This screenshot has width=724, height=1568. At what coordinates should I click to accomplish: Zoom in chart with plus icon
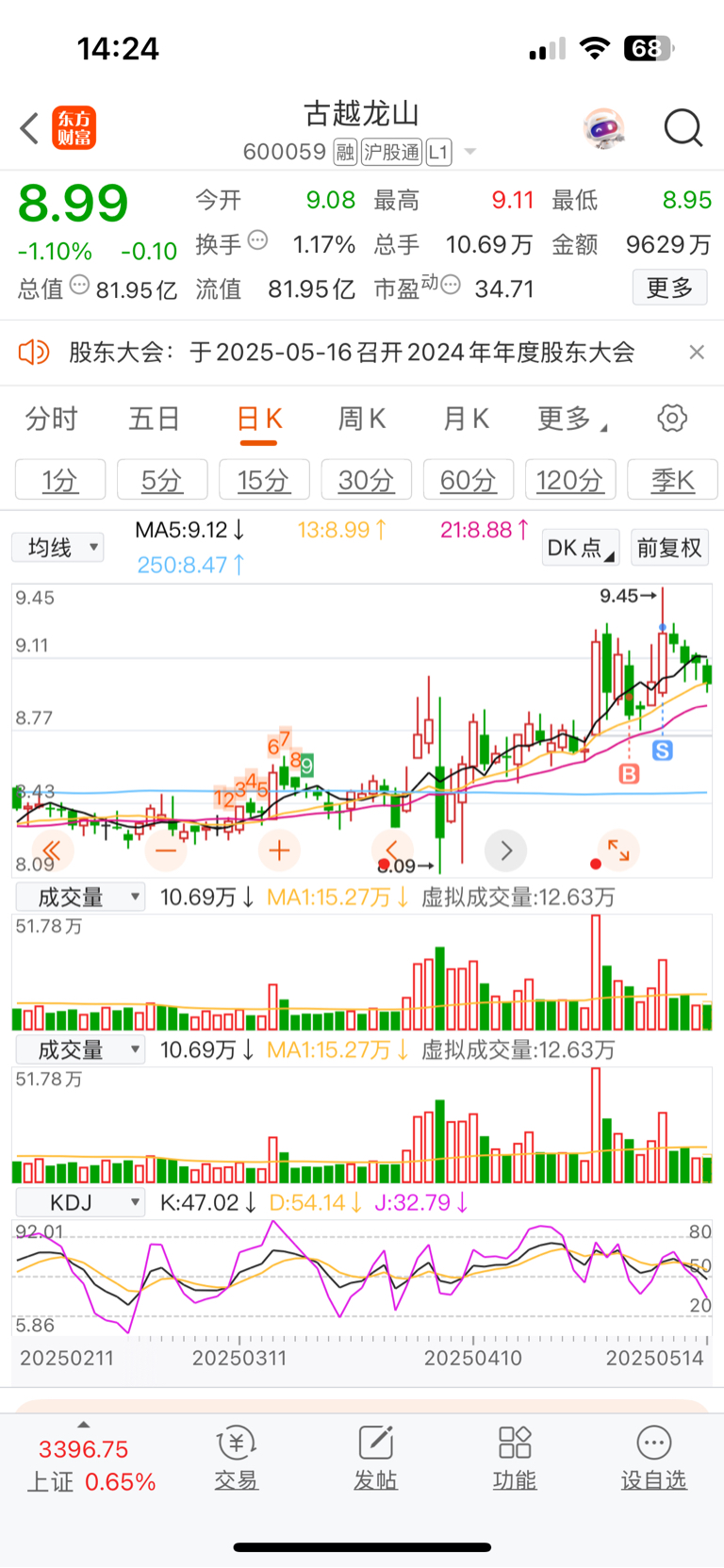(x=279, y=850)
